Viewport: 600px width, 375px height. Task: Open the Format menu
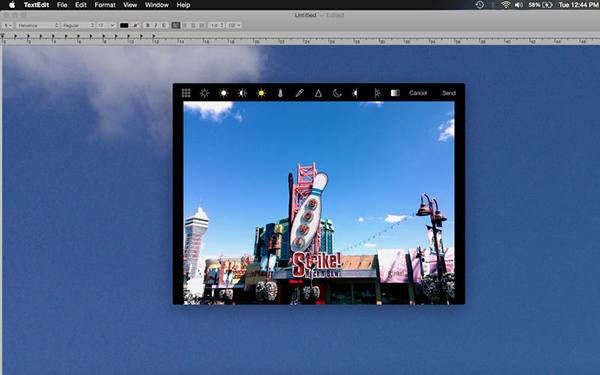pyautogui.click(x=105, y=5)
